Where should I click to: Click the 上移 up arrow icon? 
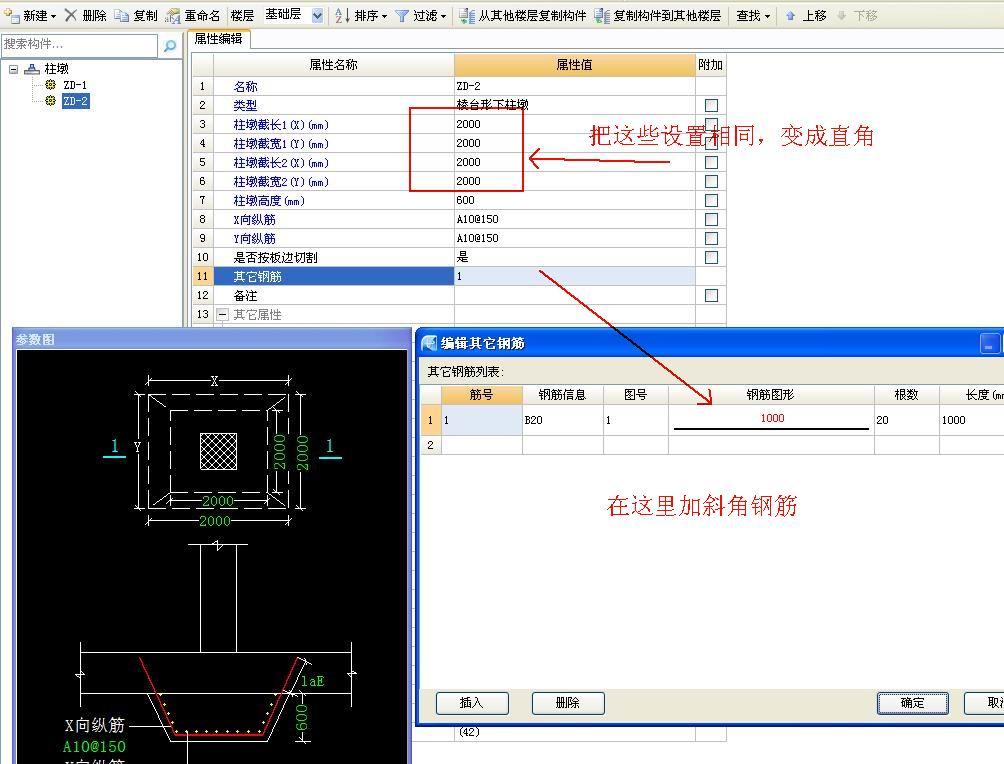791,15
